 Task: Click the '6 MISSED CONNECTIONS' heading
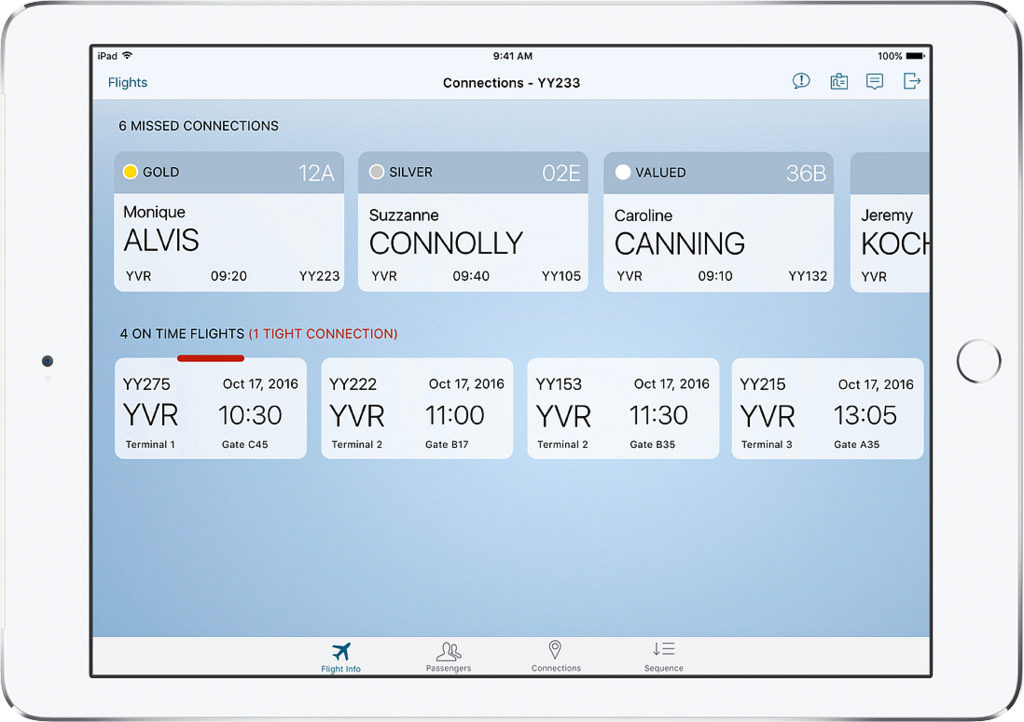point(198,126)
